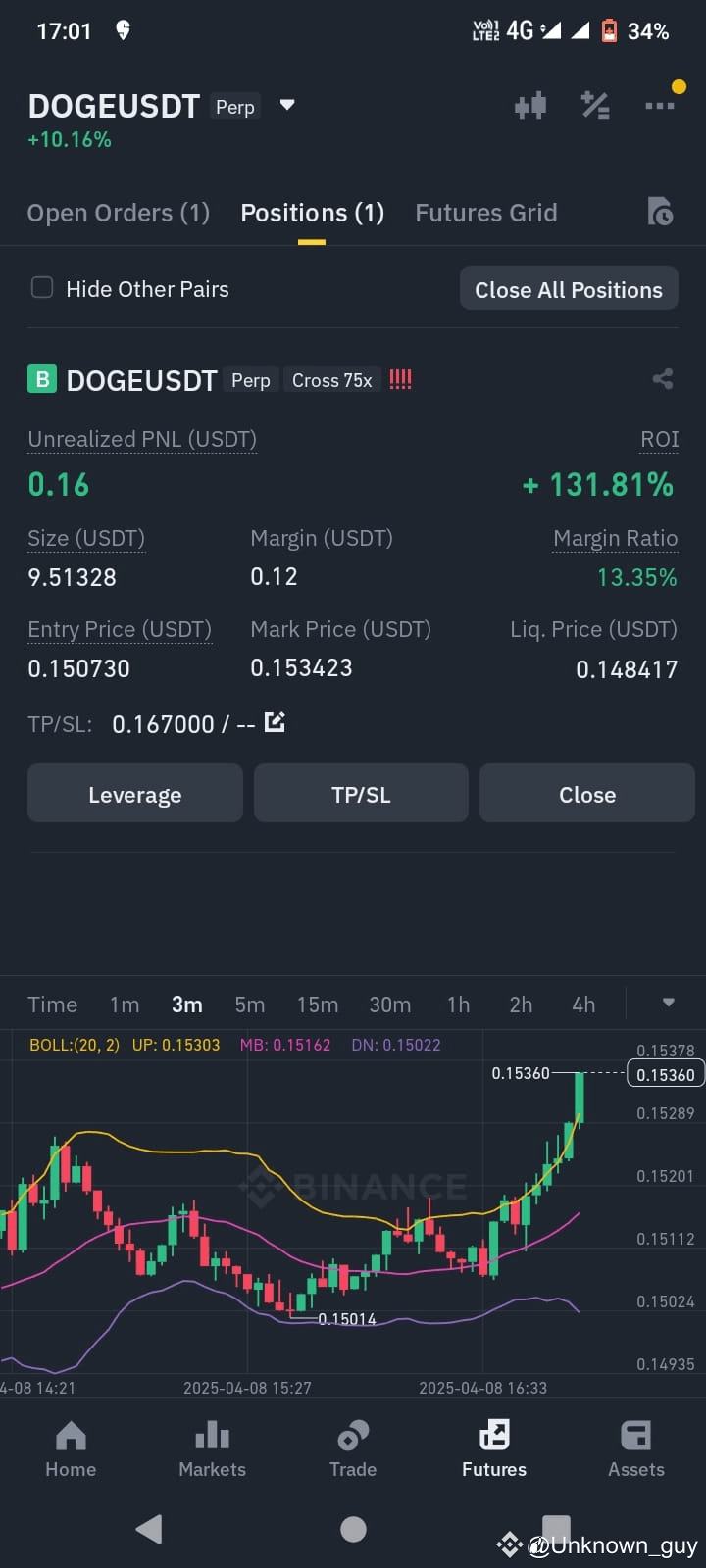This screenshot has height=1568, width=706.
Task: Select the 1h chart interval
Action: coord(458,1004)
